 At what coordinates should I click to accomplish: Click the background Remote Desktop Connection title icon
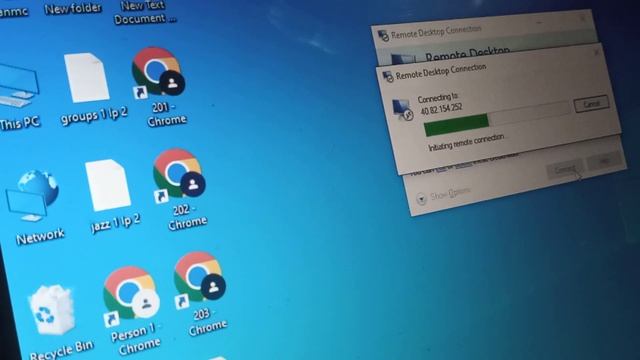tap(383, 36)
